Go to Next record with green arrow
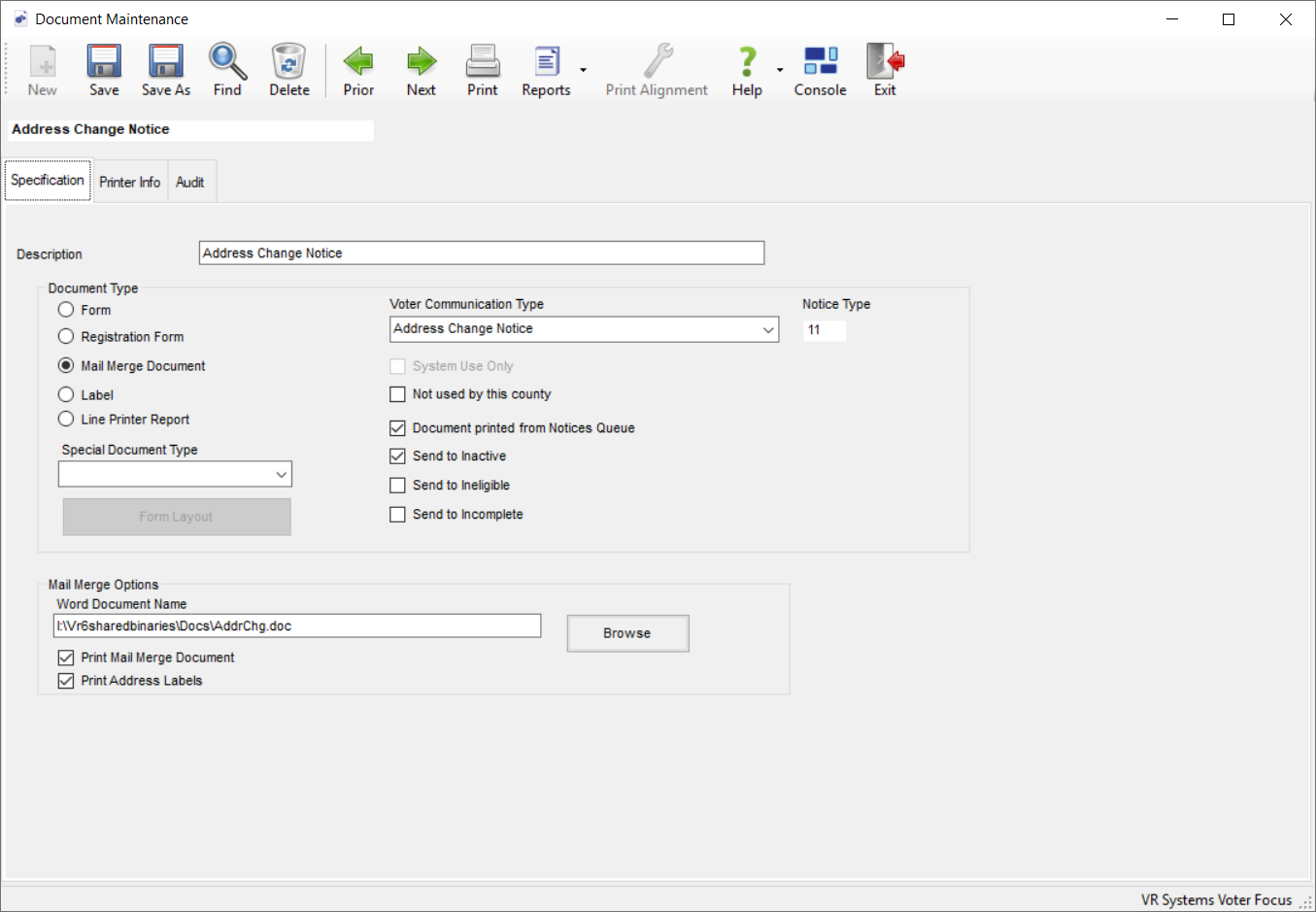The width and height of the screenshot is (1316, 912). click(x=421, y=62)
